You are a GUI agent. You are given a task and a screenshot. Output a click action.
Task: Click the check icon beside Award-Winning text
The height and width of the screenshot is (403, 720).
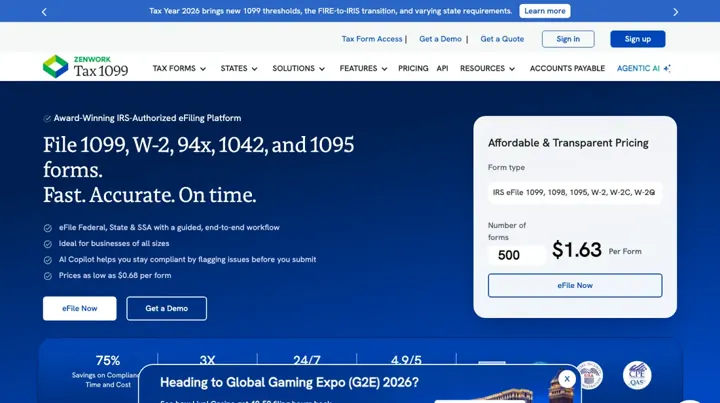coord(47,118)
